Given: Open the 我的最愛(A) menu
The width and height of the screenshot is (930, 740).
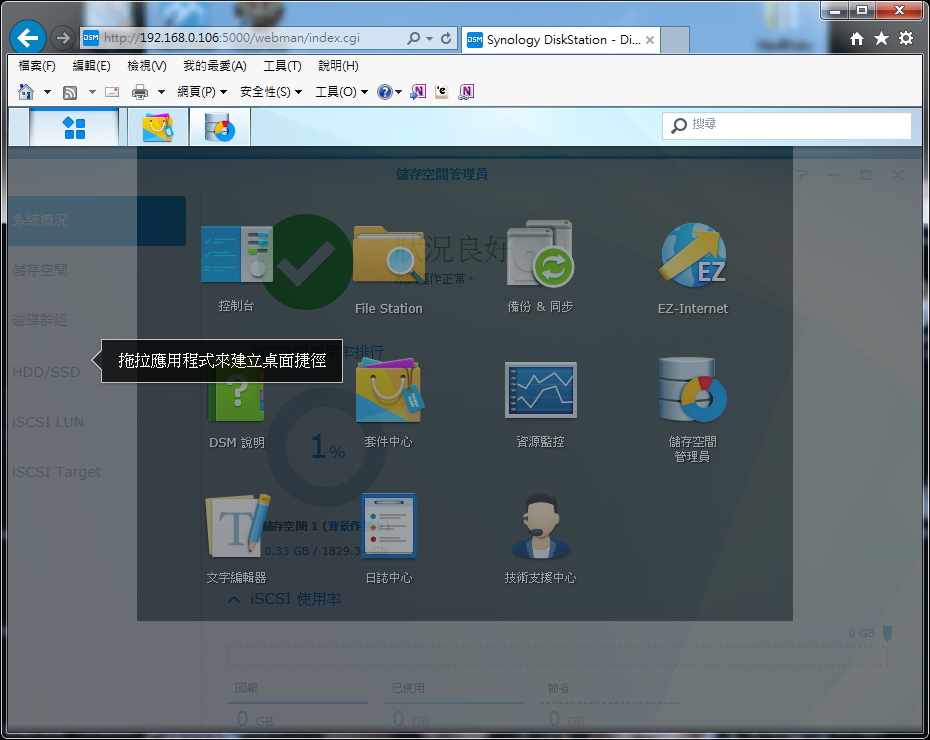Looking at the screenshot, I should click(214, 66).
